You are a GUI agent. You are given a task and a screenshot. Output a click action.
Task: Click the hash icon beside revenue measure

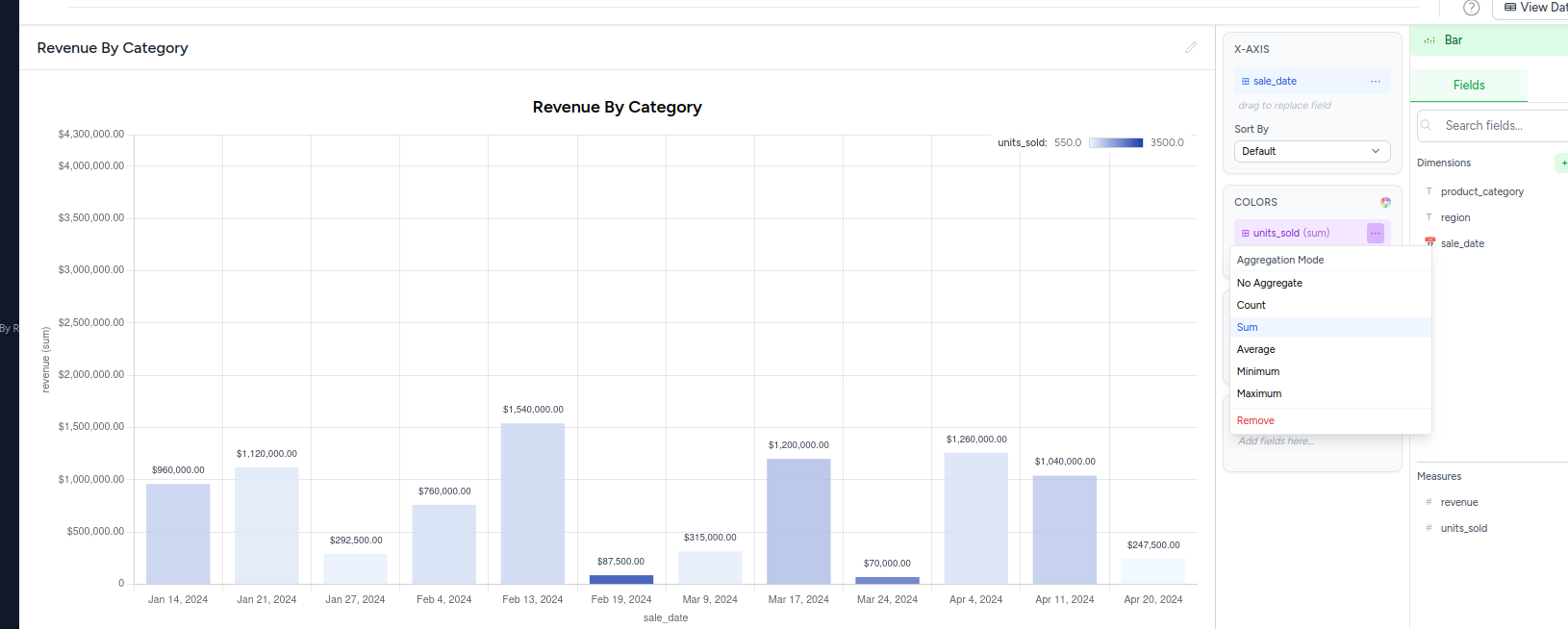[1429, 502]
